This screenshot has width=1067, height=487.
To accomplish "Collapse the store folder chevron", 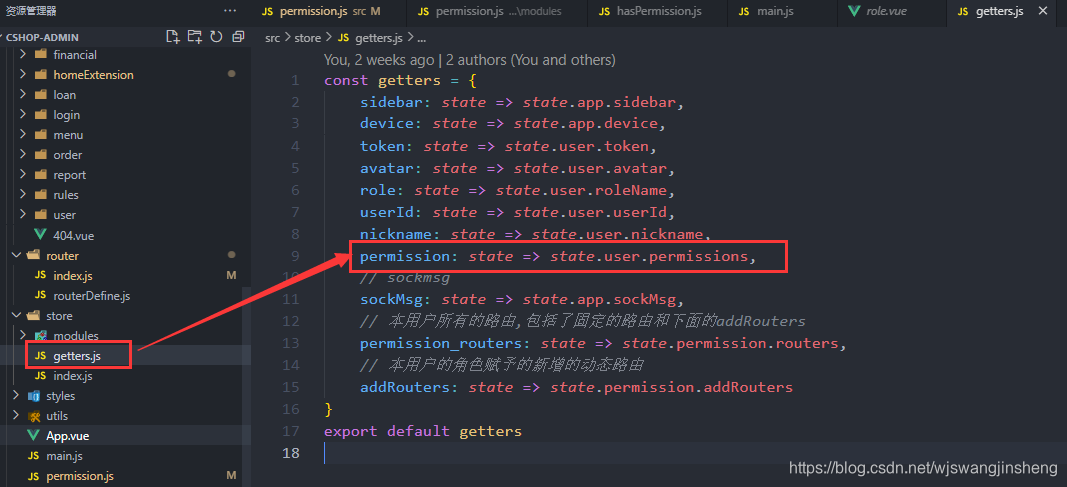I will [16, 316].
